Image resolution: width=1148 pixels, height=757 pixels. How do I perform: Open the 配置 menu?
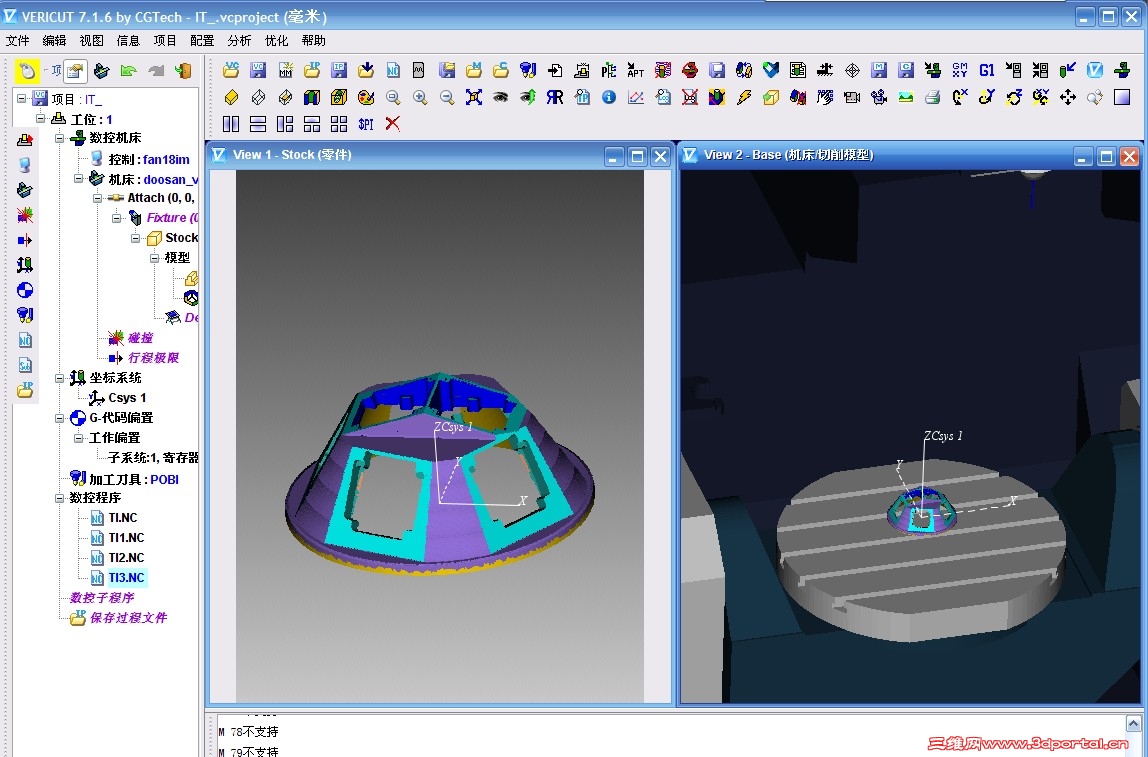pos(202,40)
